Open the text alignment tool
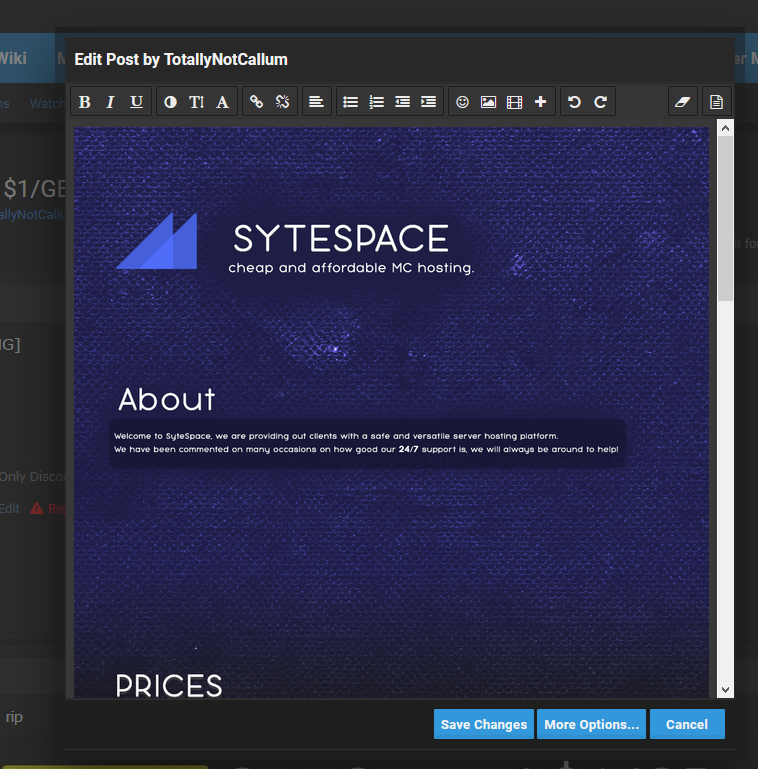Viewport: 758px width, 769px height. 316,102
